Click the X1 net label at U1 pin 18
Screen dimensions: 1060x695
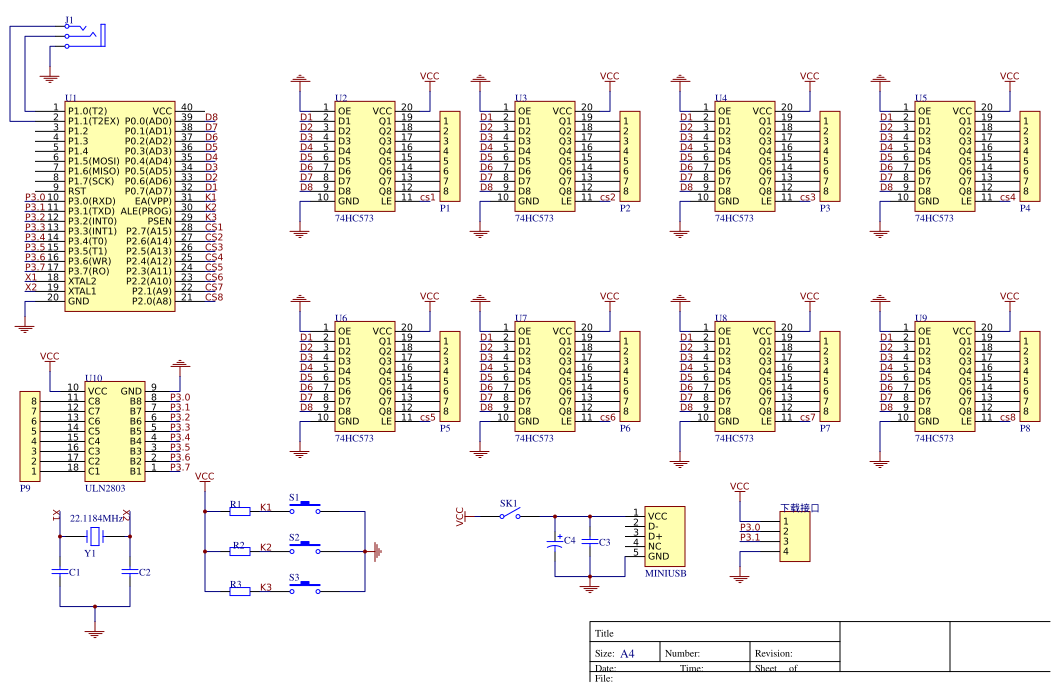[31, 277]
